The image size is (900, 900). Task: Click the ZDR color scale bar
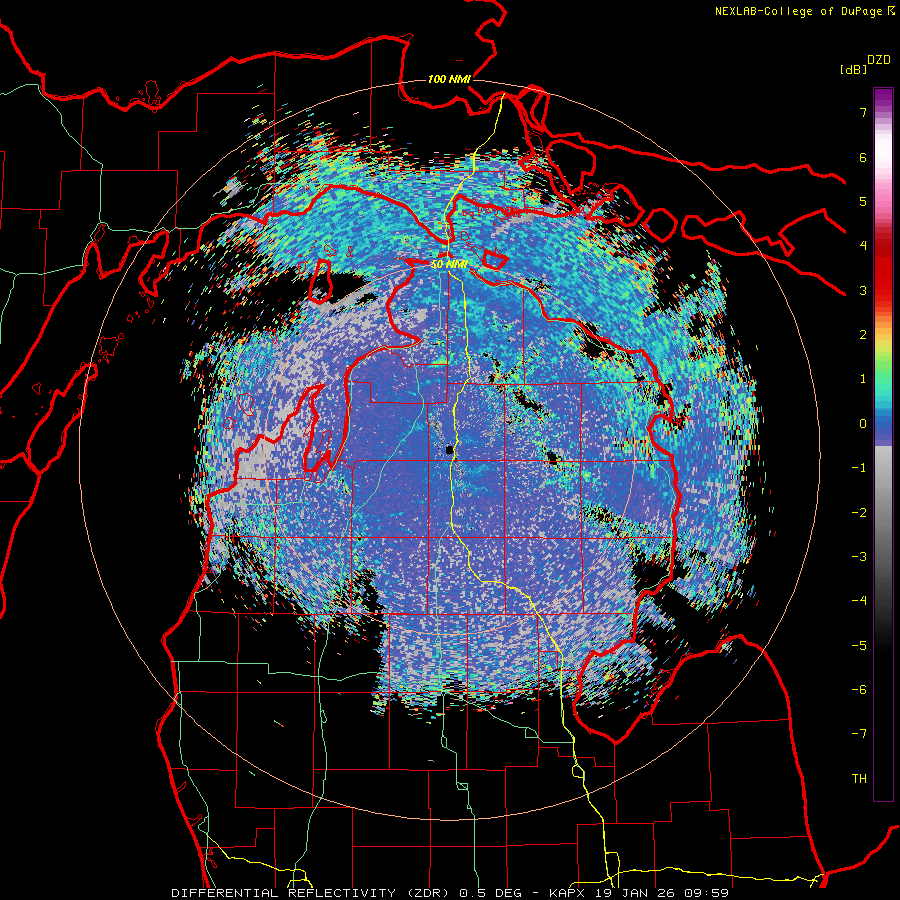pyautogui.click(x=883, y=444)
